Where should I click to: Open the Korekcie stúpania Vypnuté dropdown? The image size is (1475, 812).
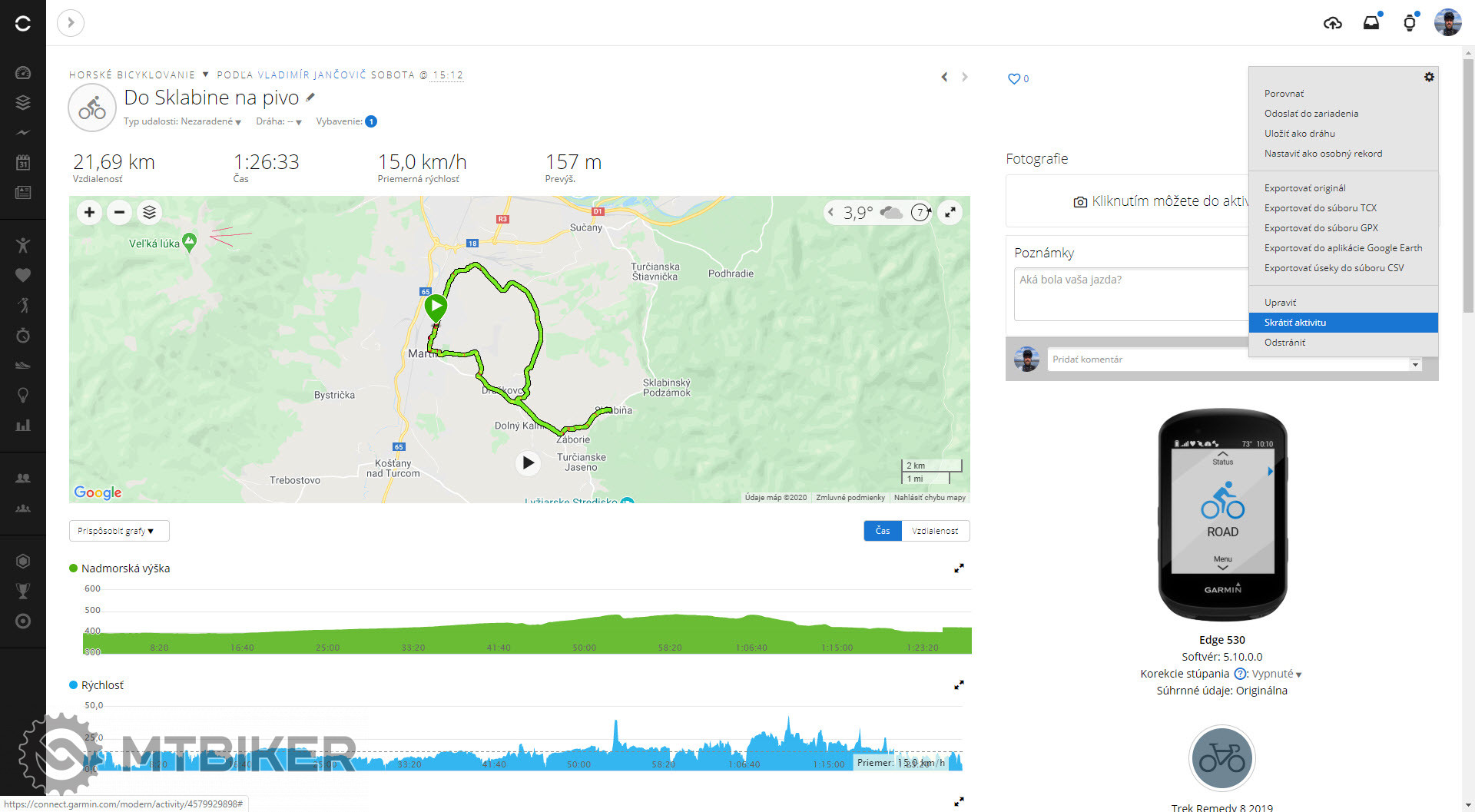point(1276,674)
